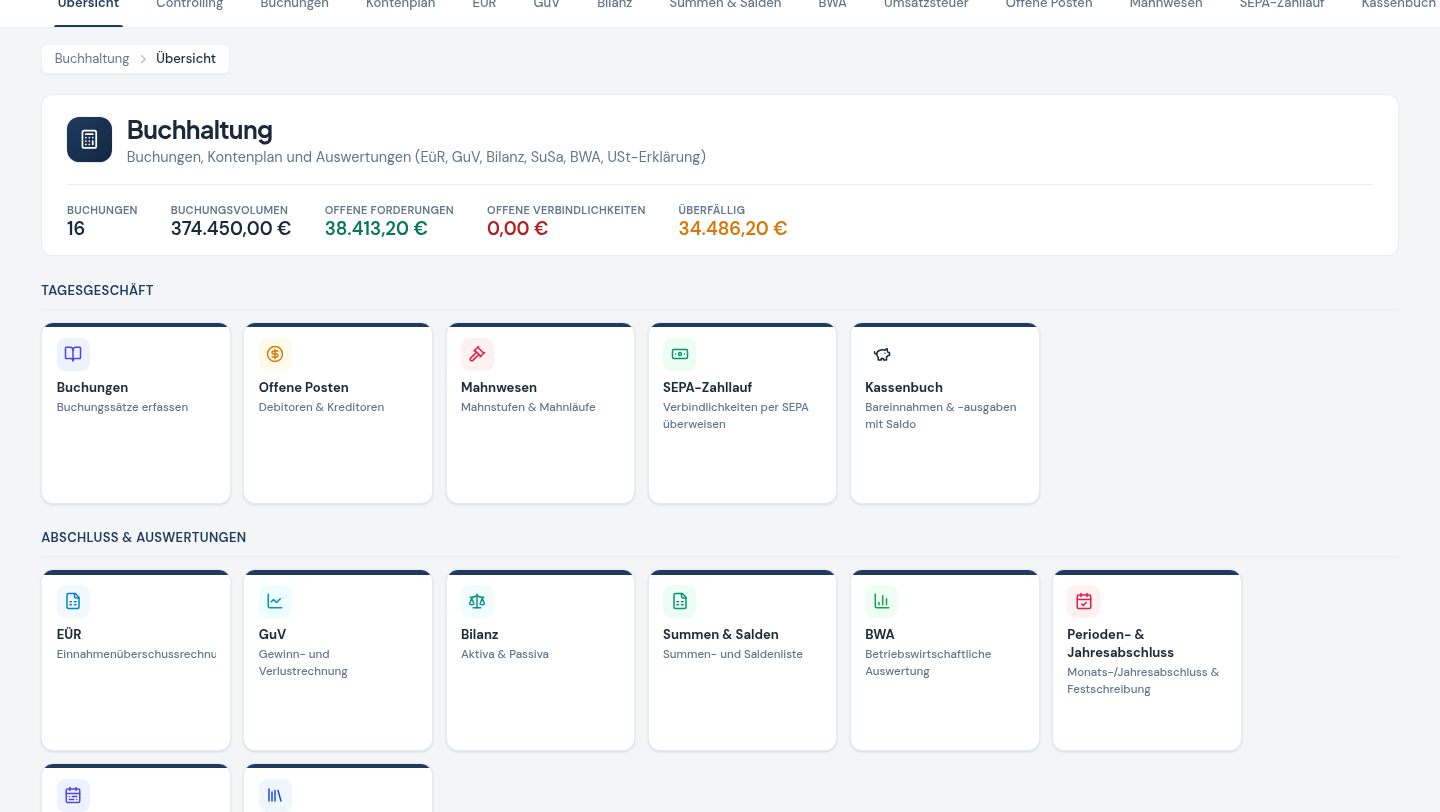Open Summen & Salden via its sheet icon
This screenshot has height=812, width=1440.
click(x=679, y=601)
